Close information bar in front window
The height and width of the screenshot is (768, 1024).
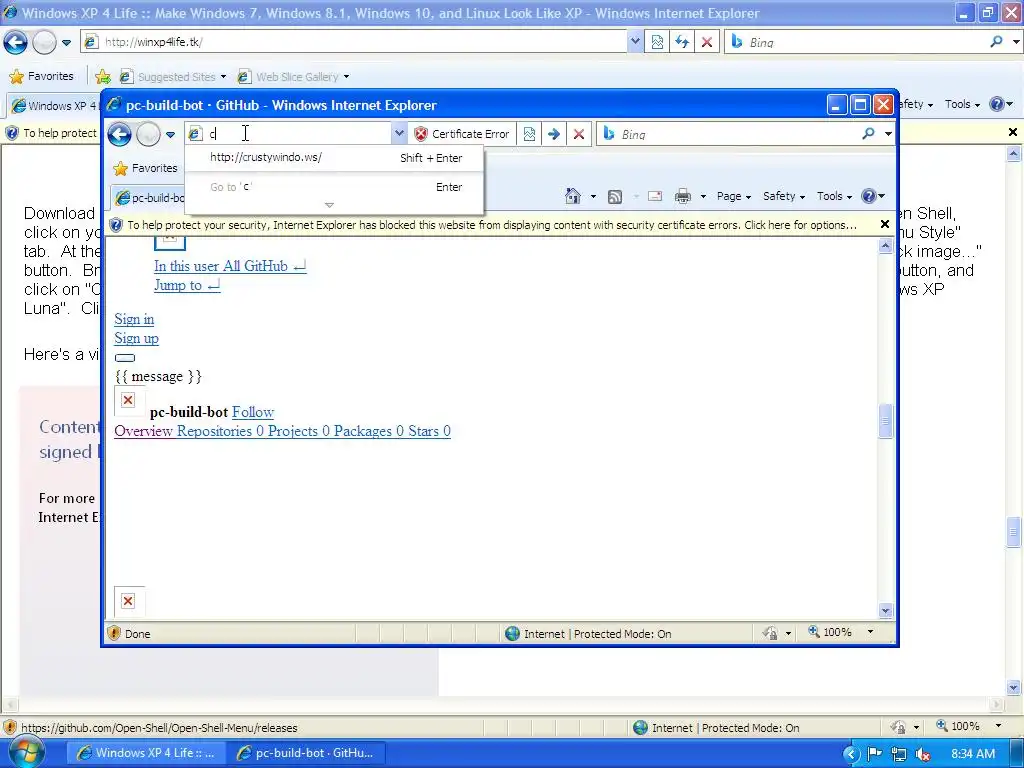885,224
